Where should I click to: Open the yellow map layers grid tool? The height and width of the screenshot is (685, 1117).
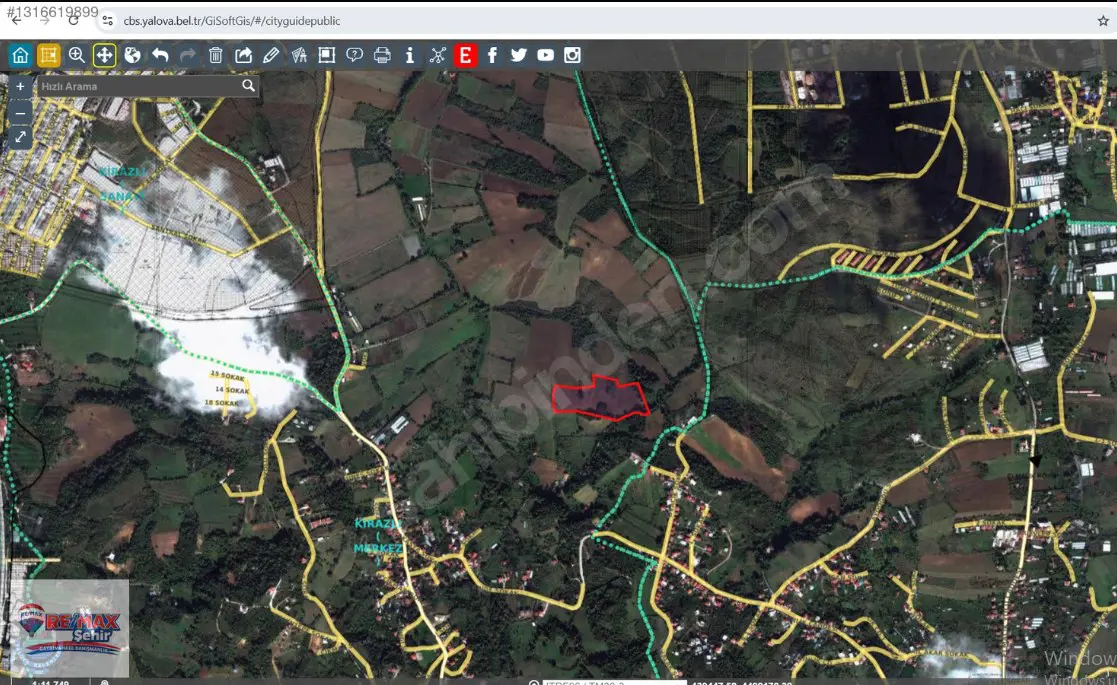tap(48, 55)
